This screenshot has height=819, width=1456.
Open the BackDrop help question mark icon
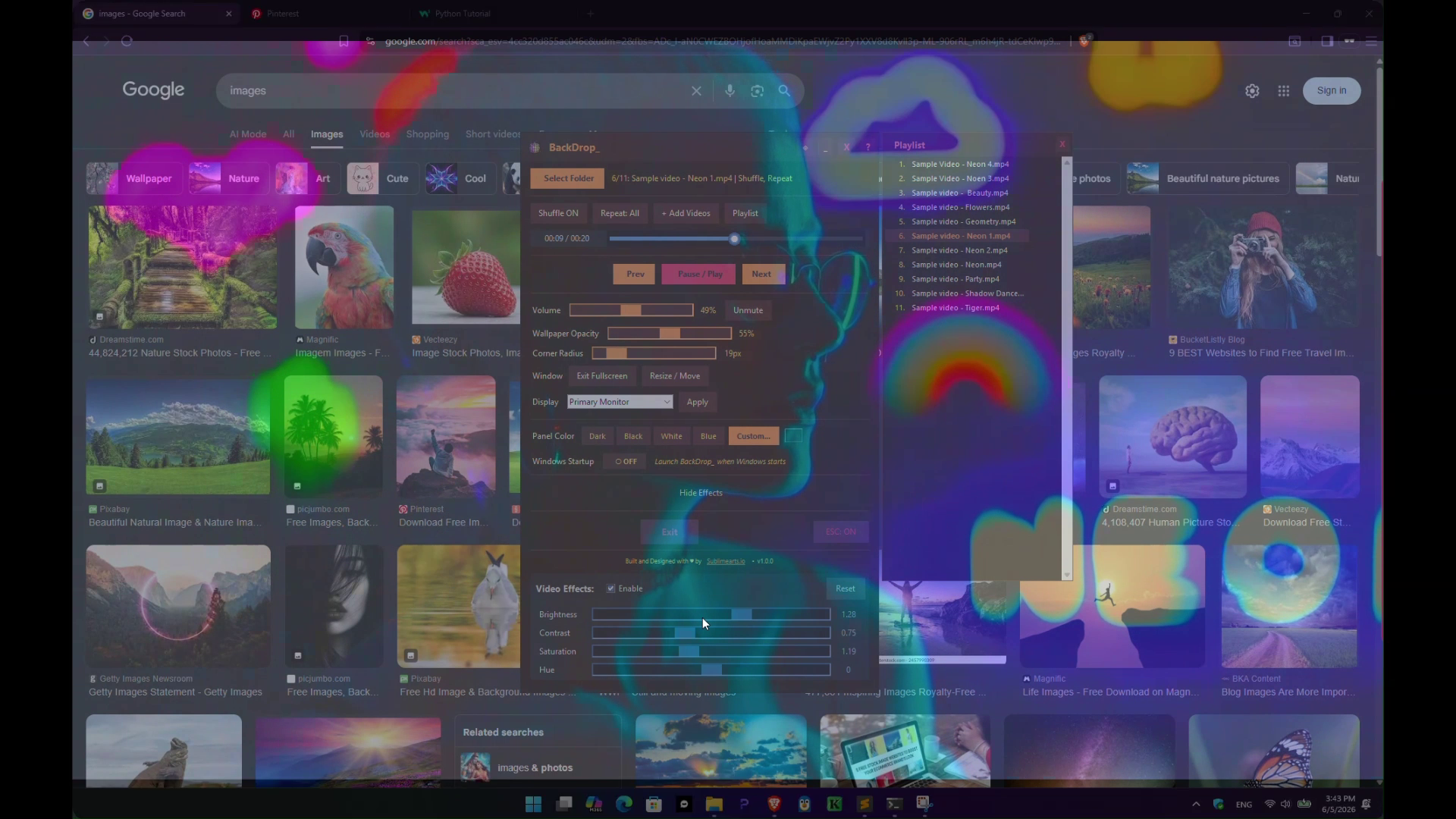(868, 147)
